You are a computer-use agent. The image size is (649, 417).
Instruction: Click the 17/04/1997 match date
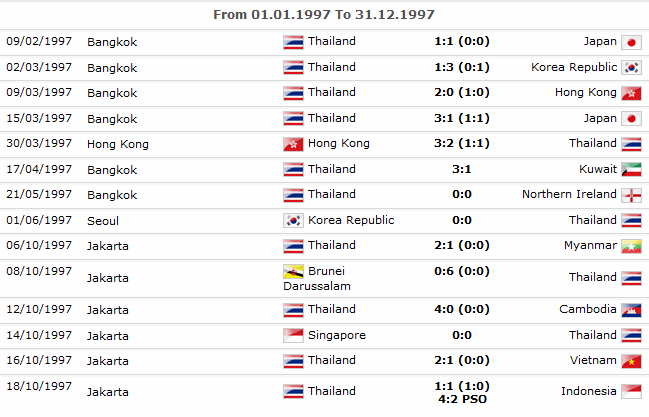(39, 169)
